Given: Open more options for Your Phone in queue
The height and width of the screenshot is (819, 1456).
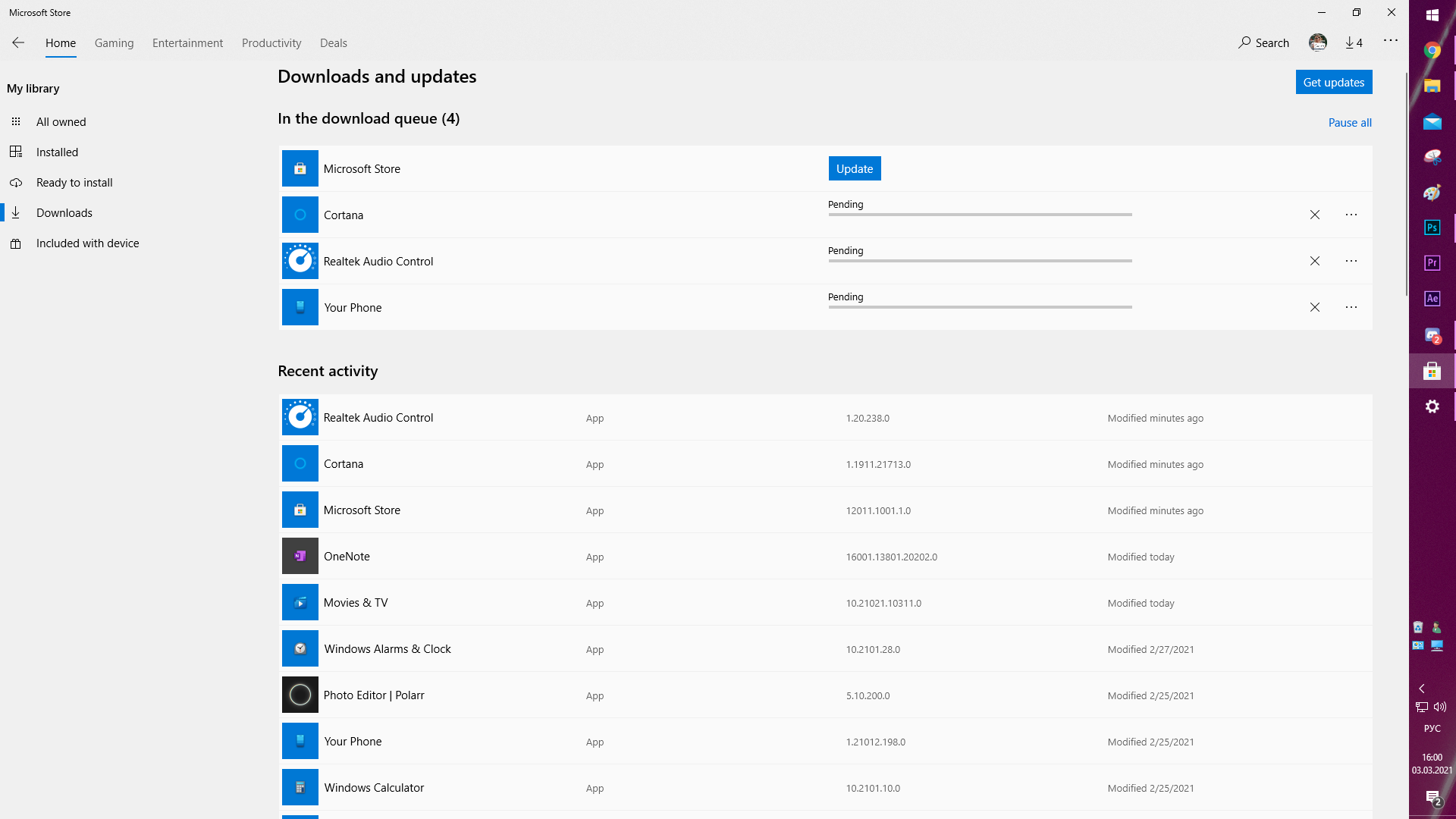Looking at the screenshot, I should [x=1351, y=307].
